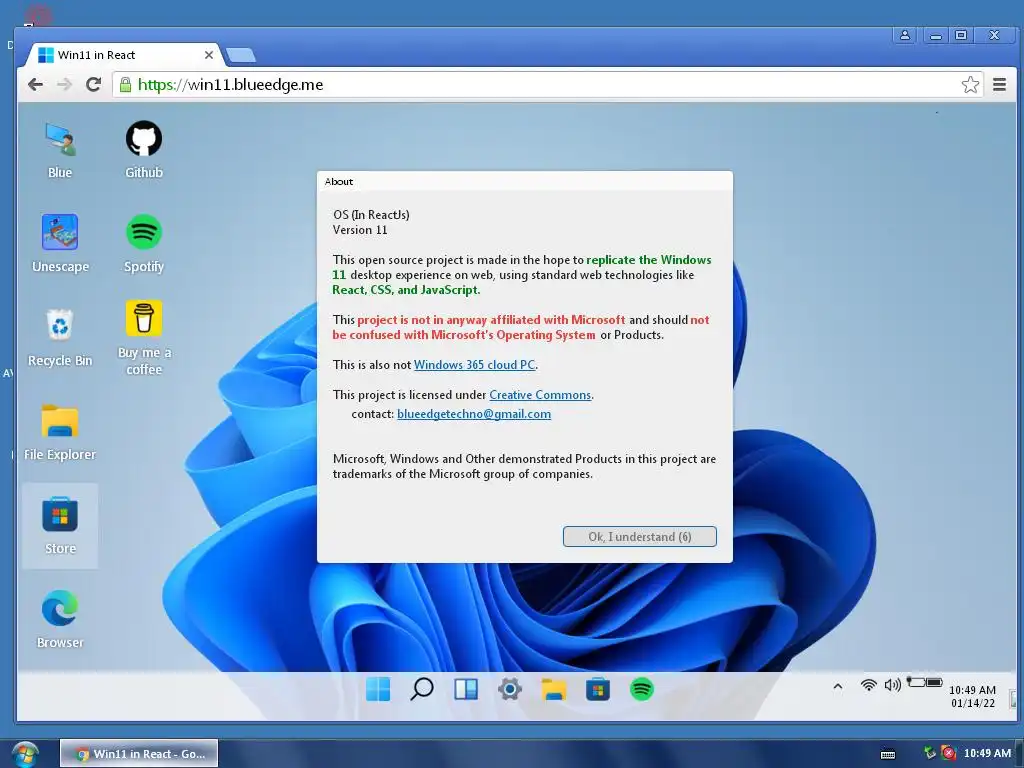Click the volume speaker tray icon
The image size is (1024, 768).
coord(892,684)
